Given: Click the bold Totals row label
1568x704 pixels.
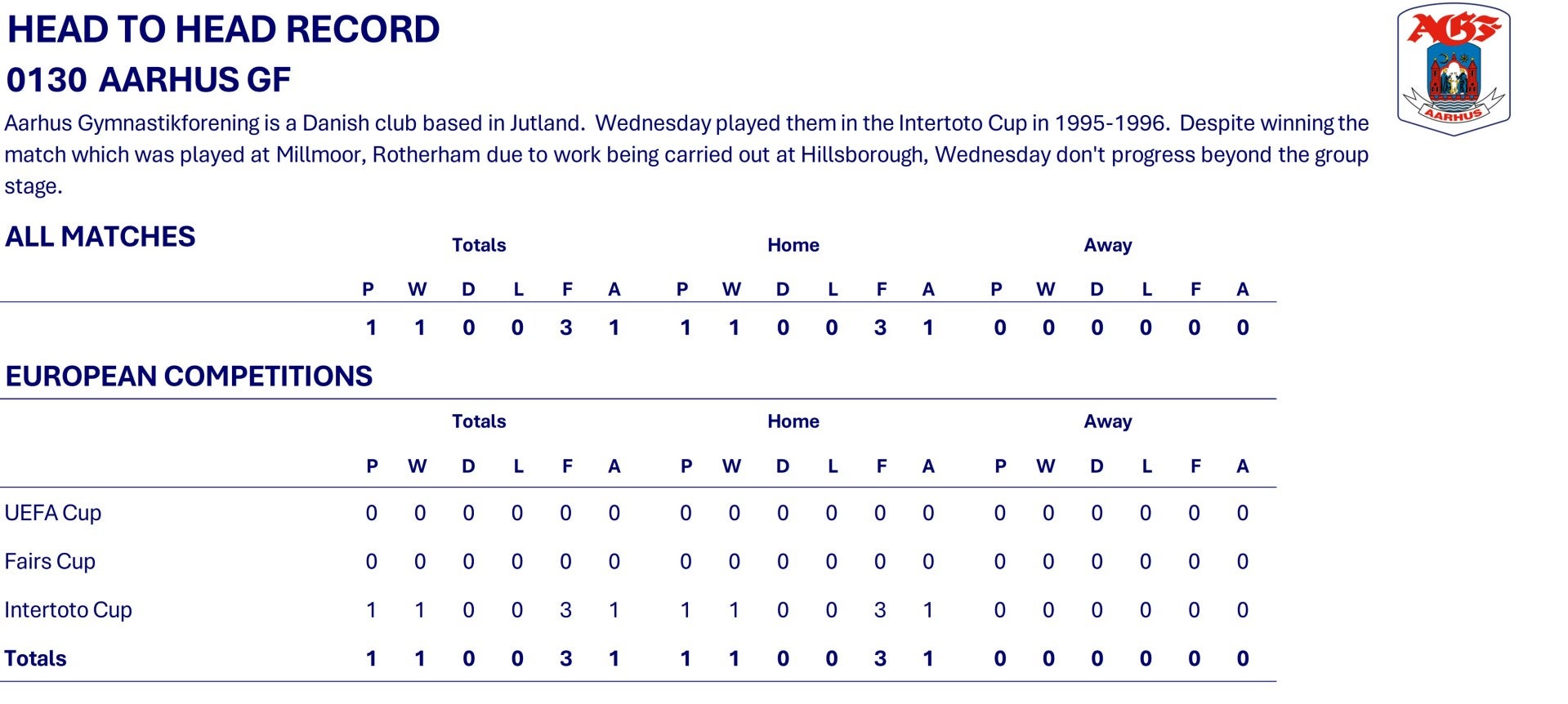Looking at the screenshot, I should (x=35, y=658).
